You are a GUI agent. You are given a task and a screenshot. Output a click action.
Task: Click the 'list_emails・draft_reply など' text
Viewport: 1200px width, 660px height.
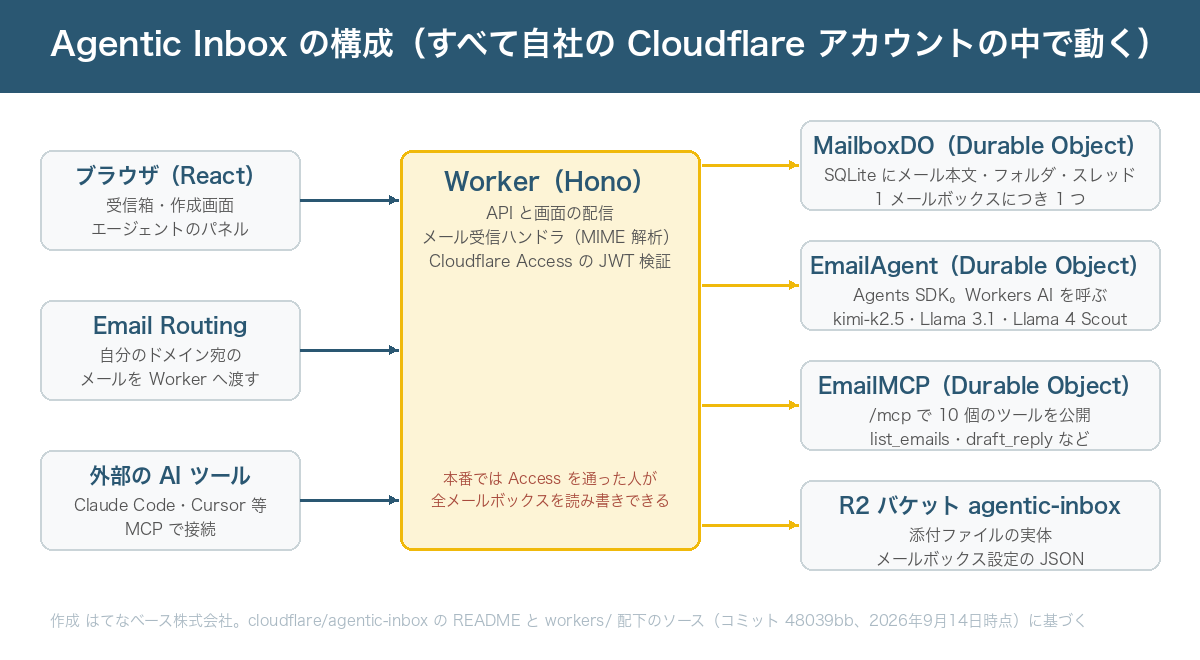pos(980,439)
